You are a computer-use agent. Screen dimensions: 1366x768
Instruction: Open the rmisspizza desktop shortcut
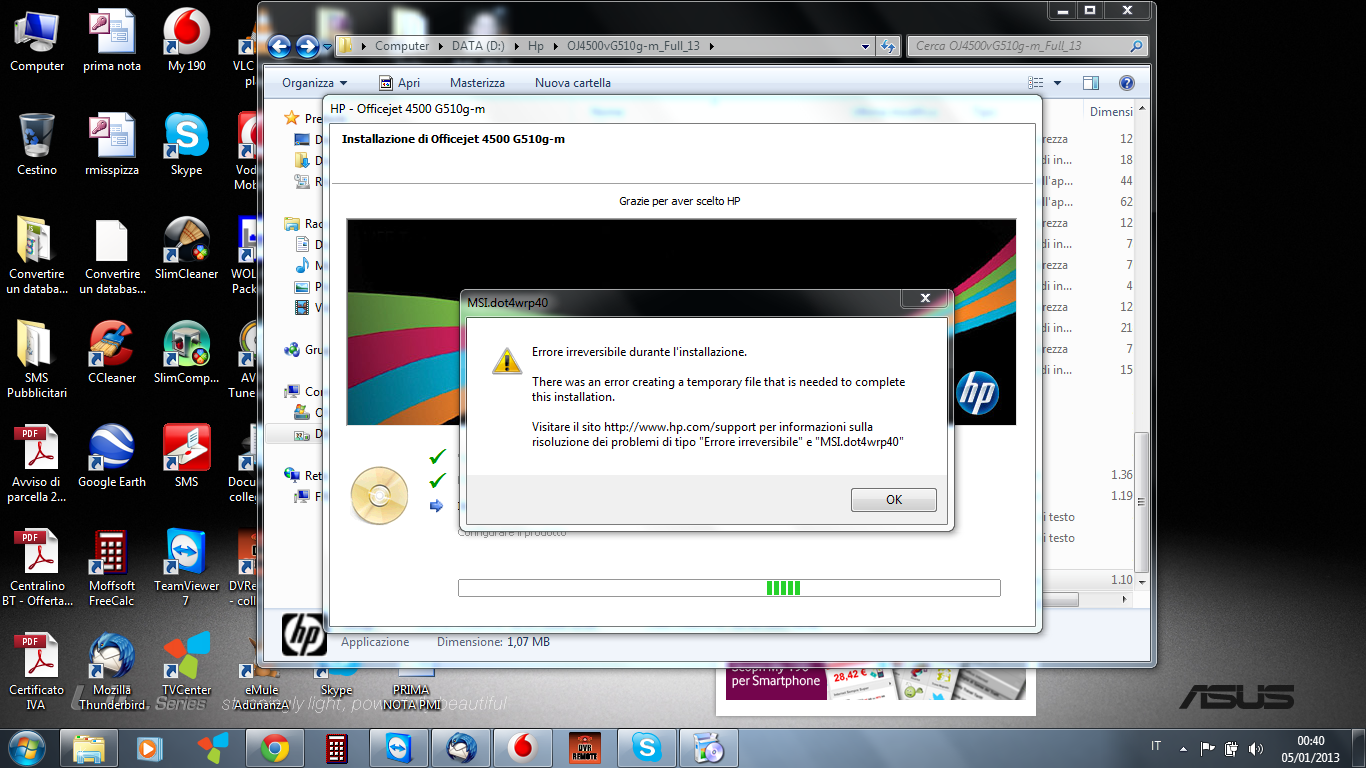pos(112,144)
